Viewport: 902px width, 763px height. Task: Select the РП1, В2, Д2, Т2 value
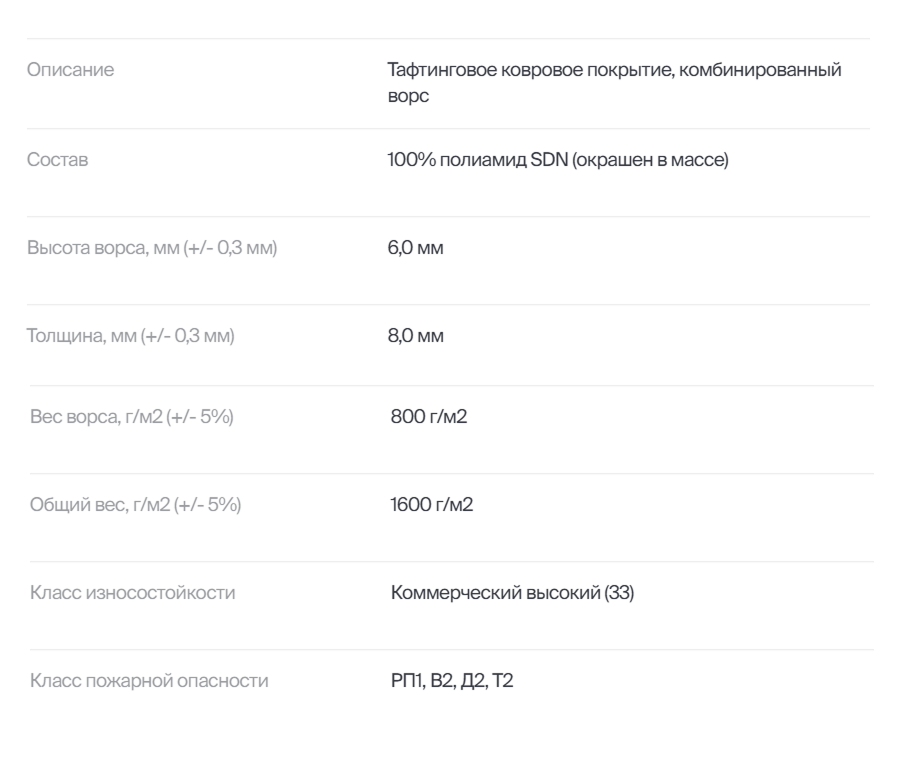(452, 681)
